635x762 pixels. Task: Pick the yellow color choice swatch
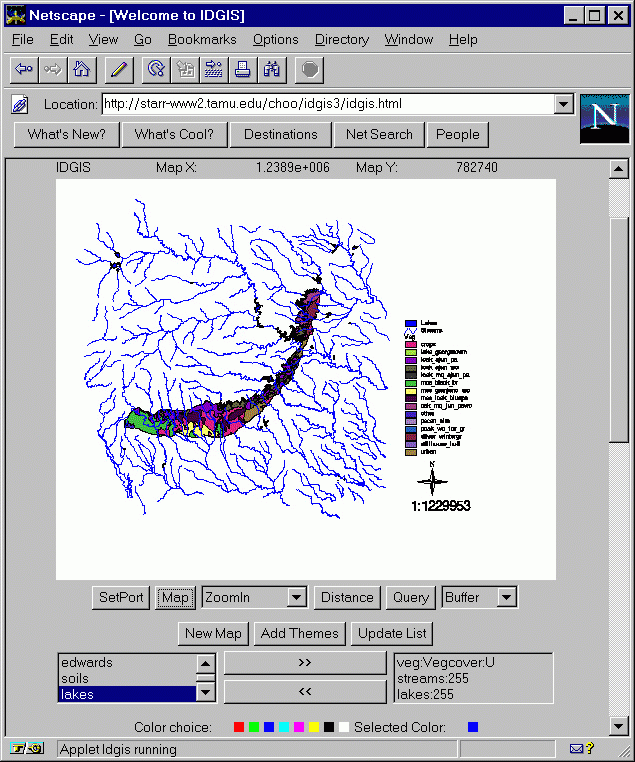(x=314, y=727)
